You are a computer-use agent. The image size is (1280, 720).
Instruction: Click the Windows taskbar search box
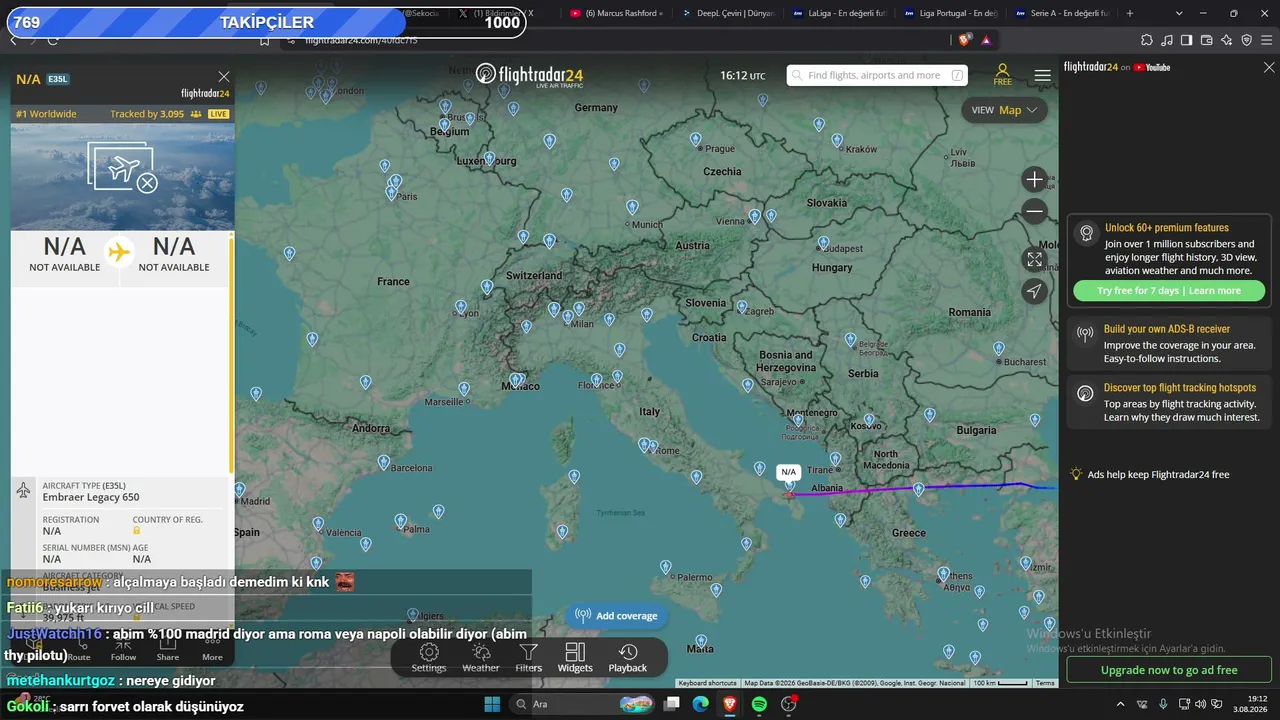pyautogui.click(x=584, y=704)
